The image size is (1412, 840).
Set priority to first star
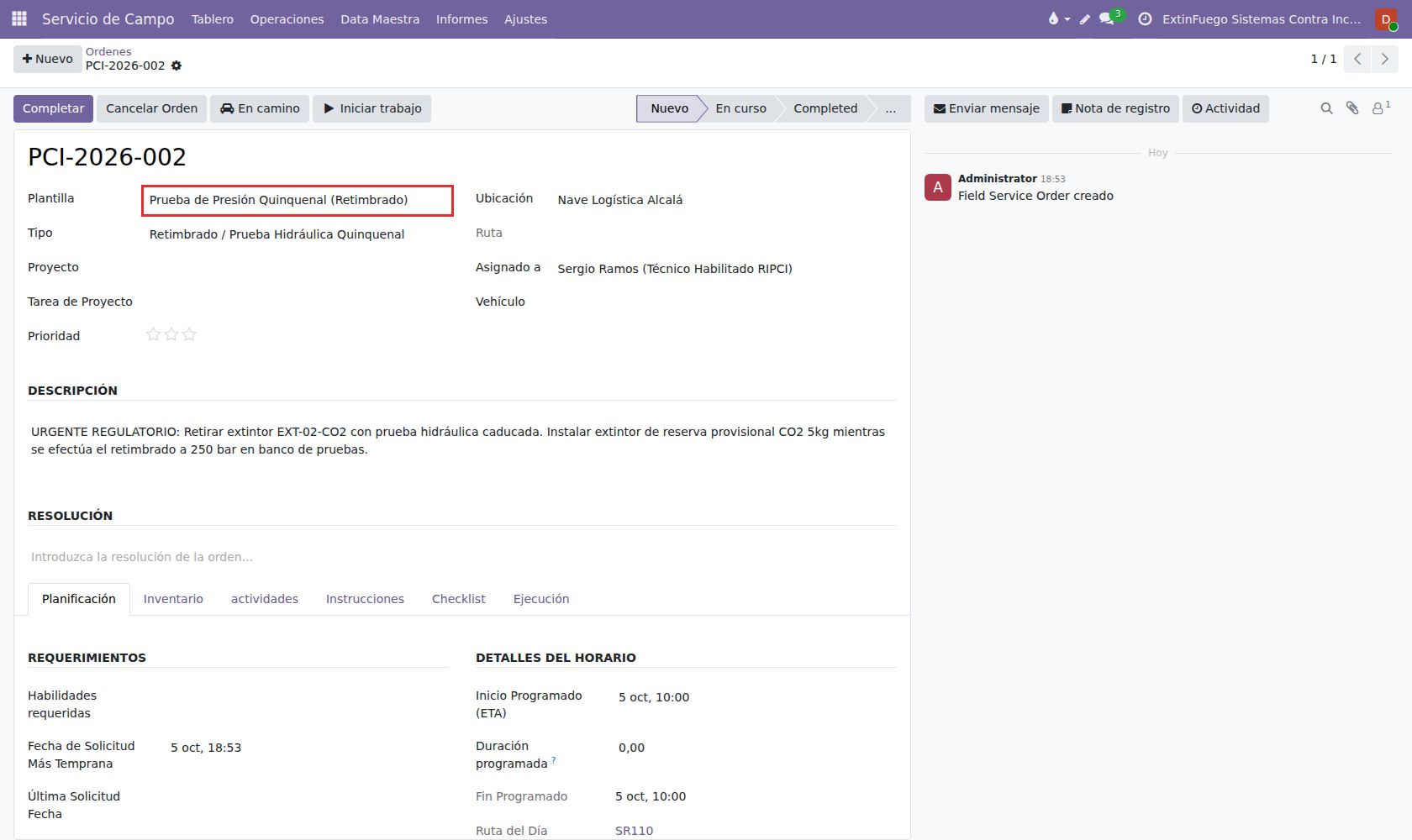(153, 334)
